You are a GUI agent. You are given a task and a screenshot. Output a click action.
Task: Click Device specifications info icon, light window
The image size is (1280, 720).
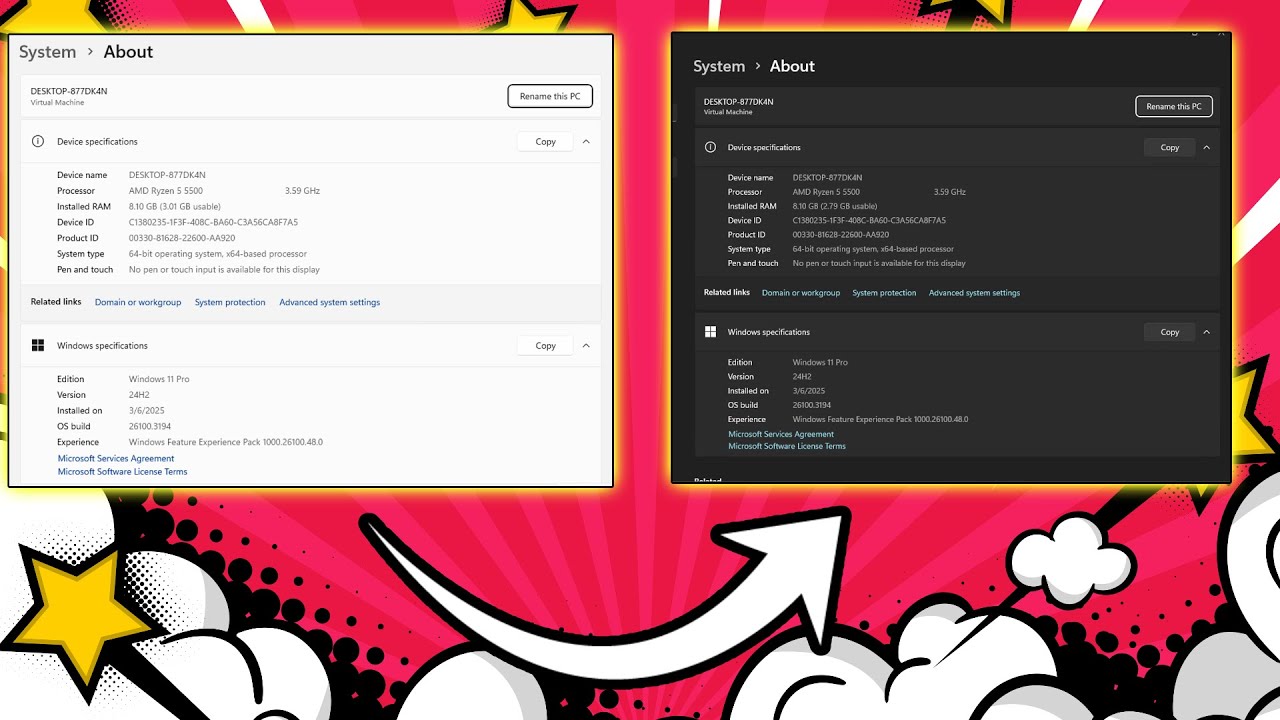click(38, 142)
